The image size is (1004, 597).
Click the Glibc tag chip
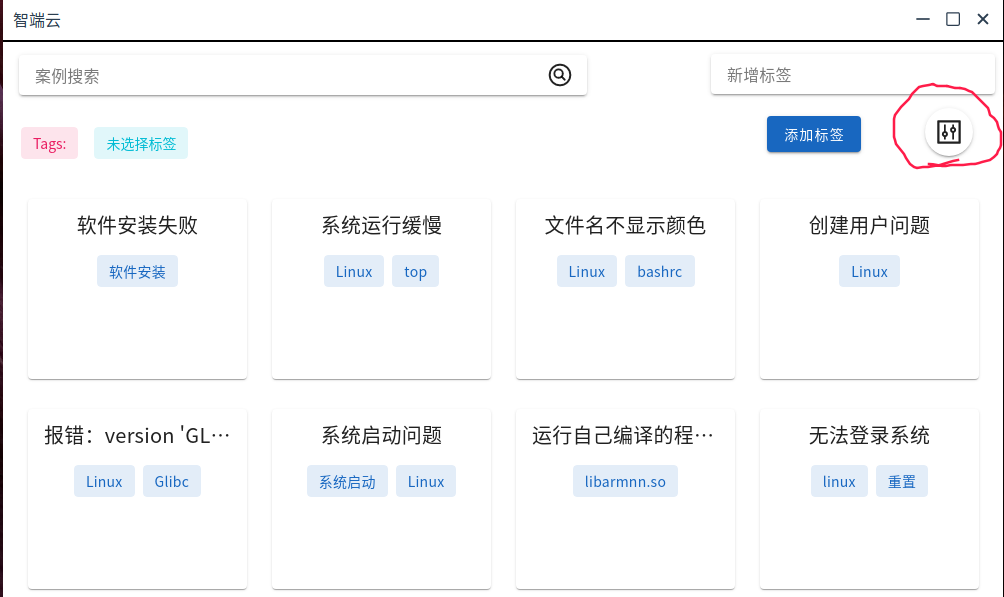(x=171, y=482)
